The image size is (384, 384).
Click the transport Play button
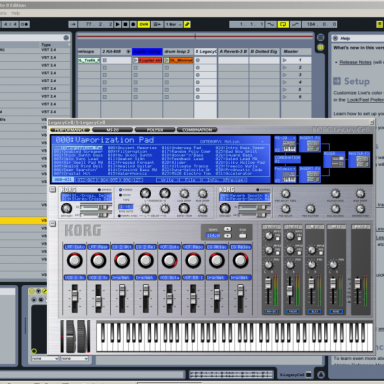(x=117, y=24)
